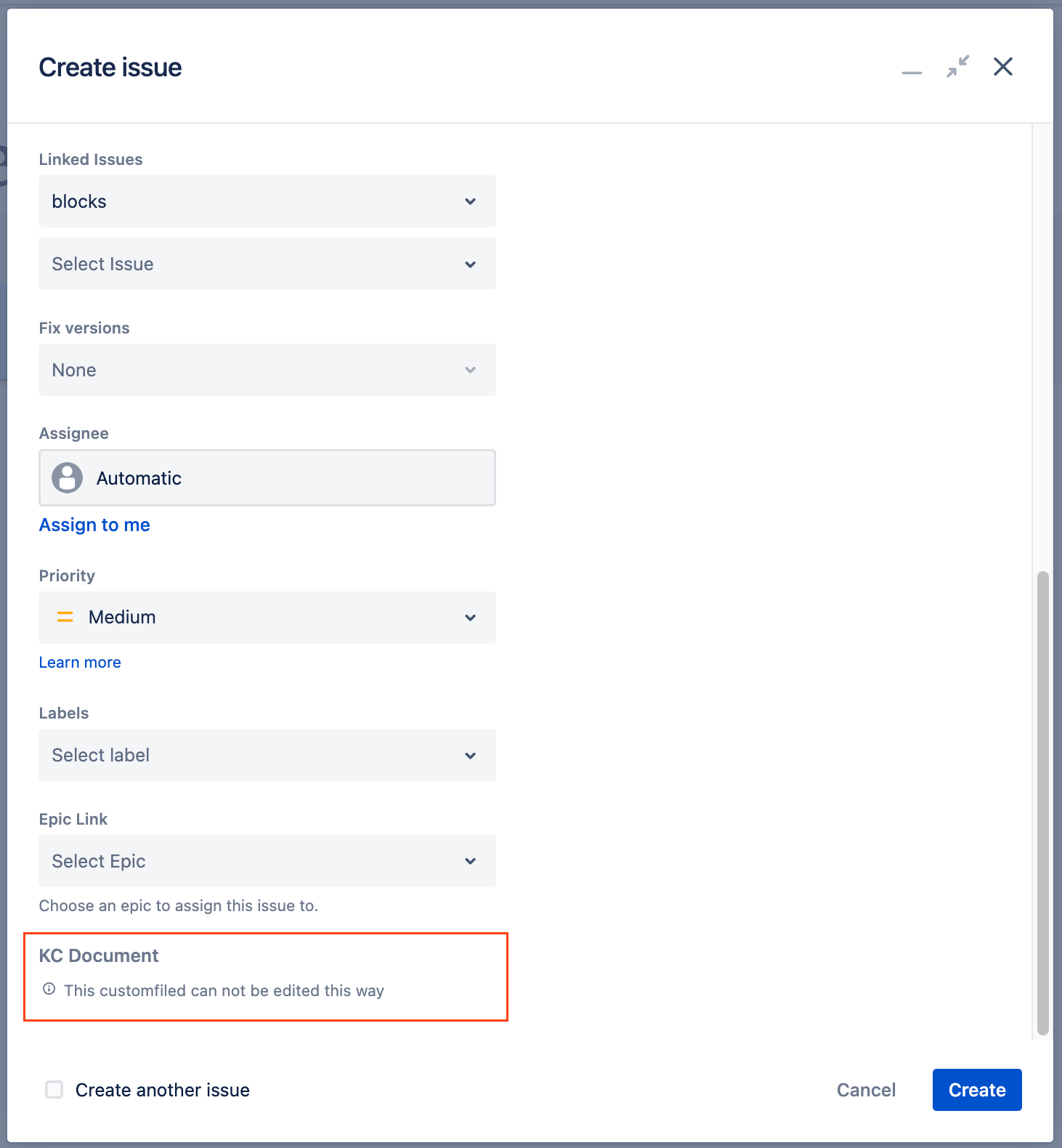Click 'This customfiled can not be edited' message

pos(224,990)
